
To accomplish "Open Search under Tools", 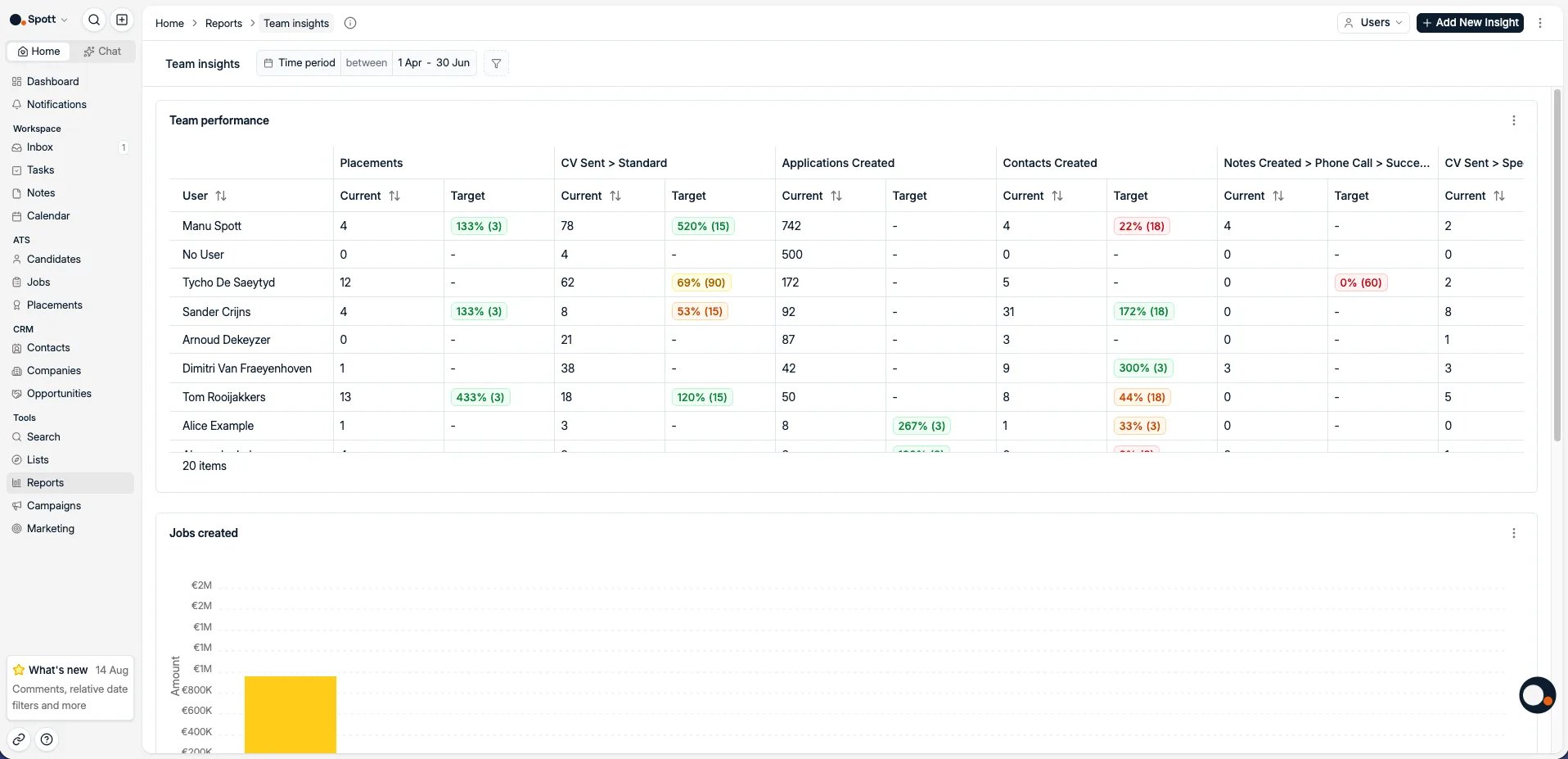I will [70, 437].
